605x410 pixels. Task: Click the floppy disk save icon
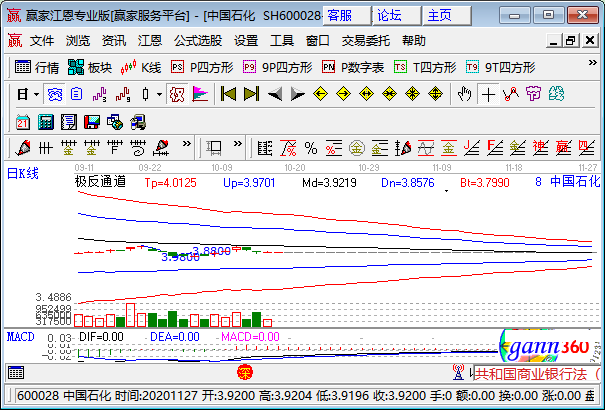click(x=92, y=122)
